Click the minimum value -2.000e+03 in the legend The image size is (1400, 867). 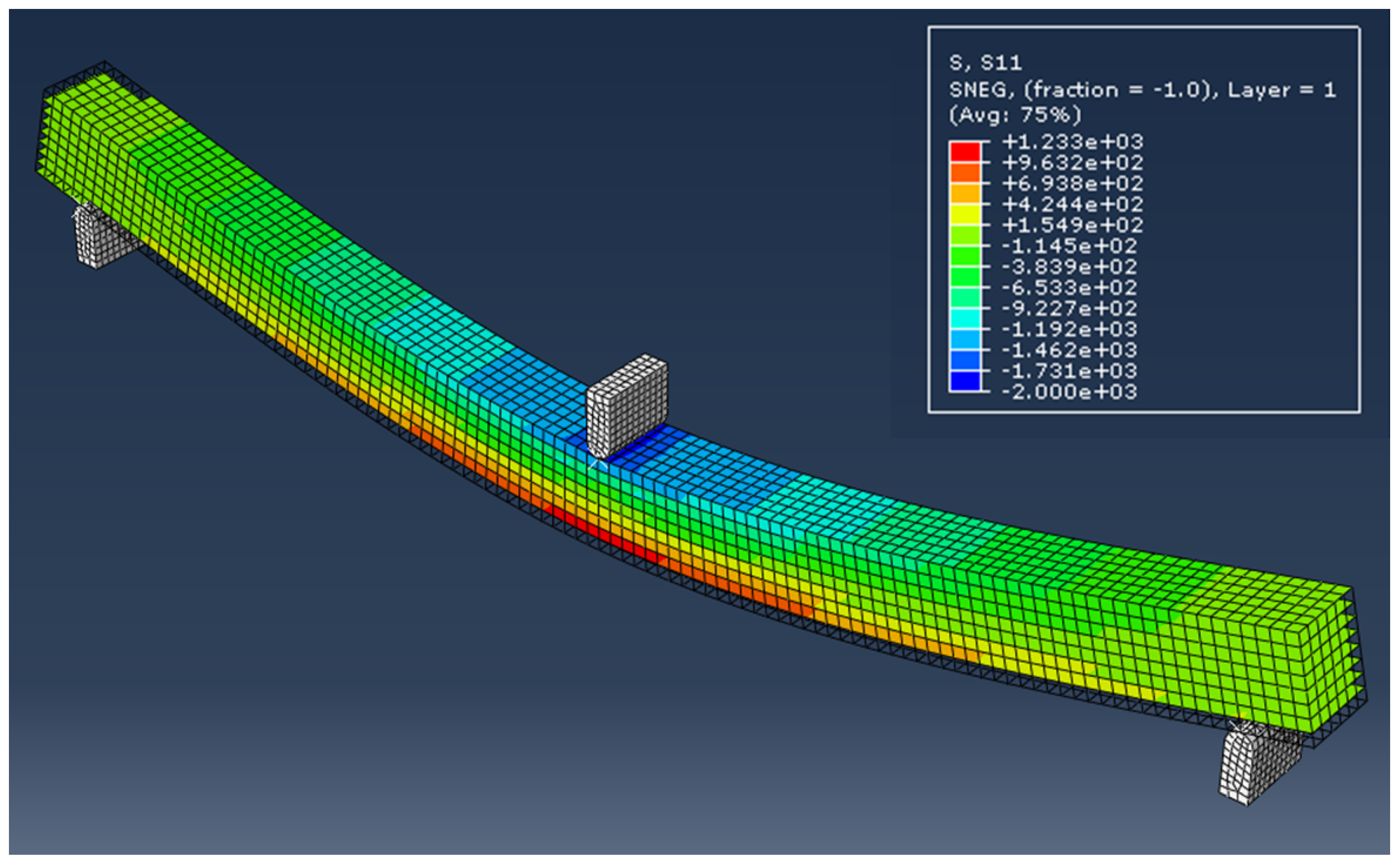pyautogui.click(x=1069, y=392)
